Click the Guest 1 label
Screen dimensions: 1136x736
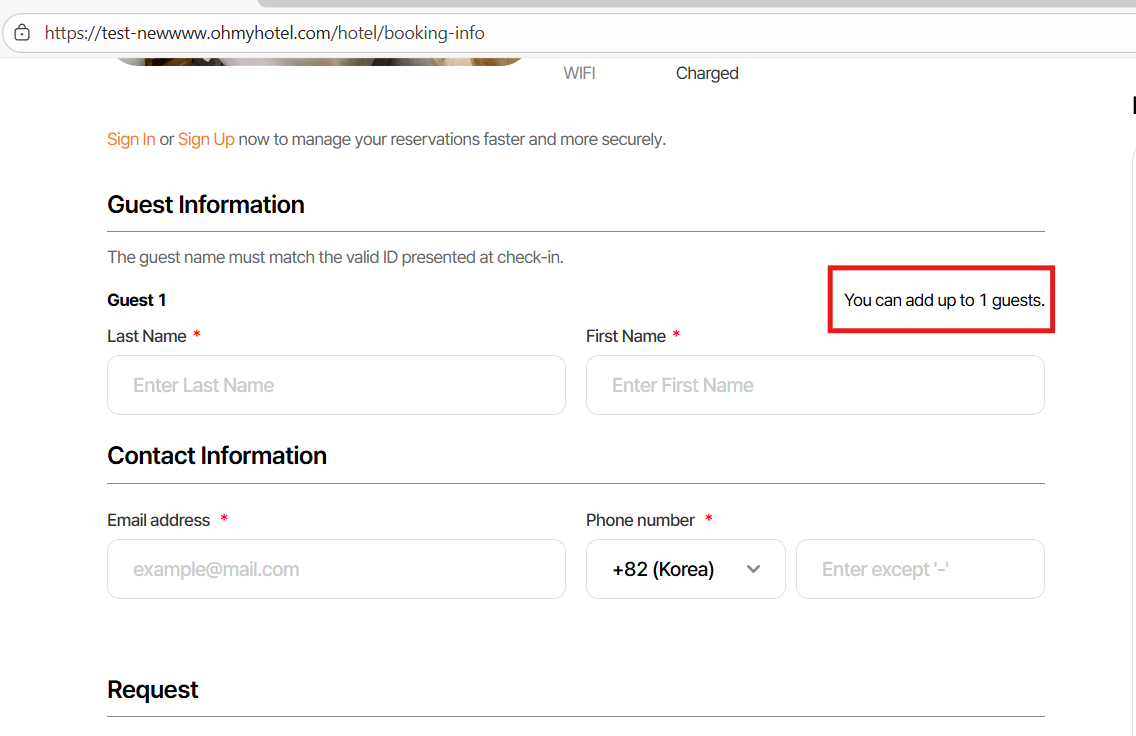click(x=137, y=300)
